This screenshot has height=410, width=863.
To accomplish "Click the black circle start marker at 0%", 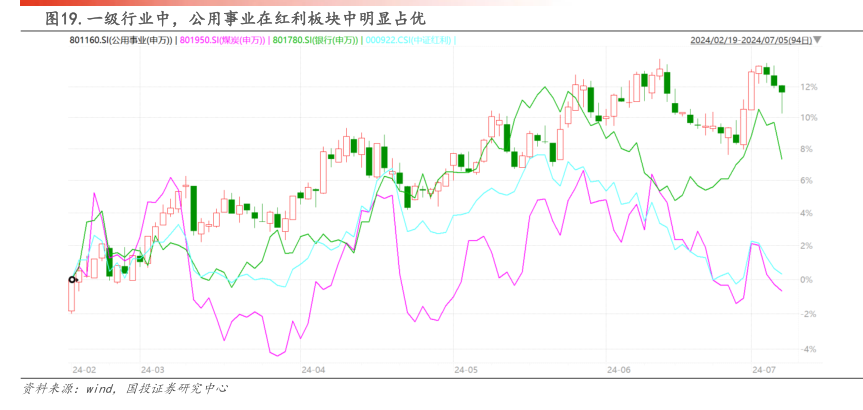I will [71, 279].
